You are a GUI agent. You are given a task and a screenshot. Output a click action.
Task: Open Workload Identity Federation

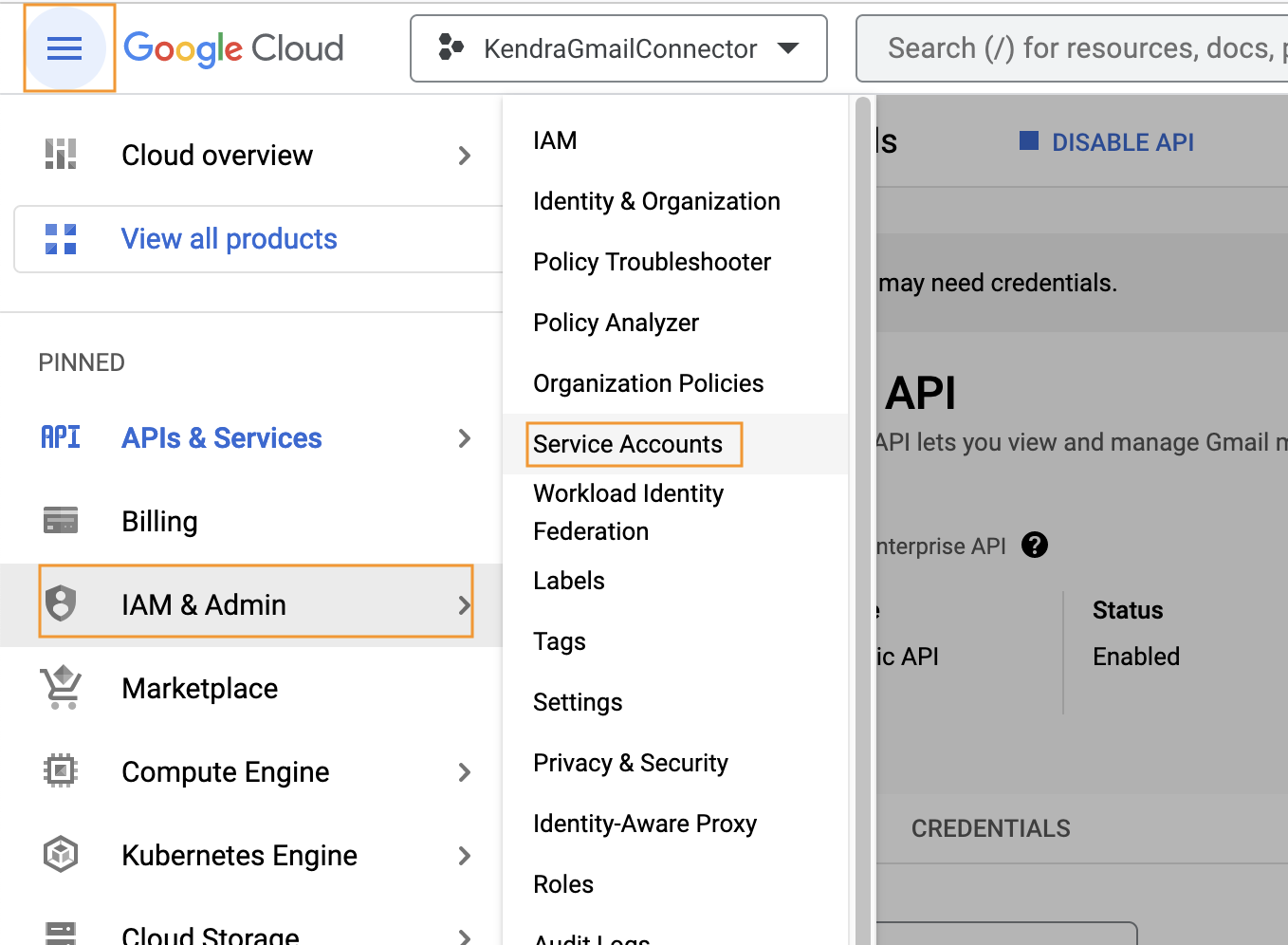pyautogui.click(x=628, y=512)
